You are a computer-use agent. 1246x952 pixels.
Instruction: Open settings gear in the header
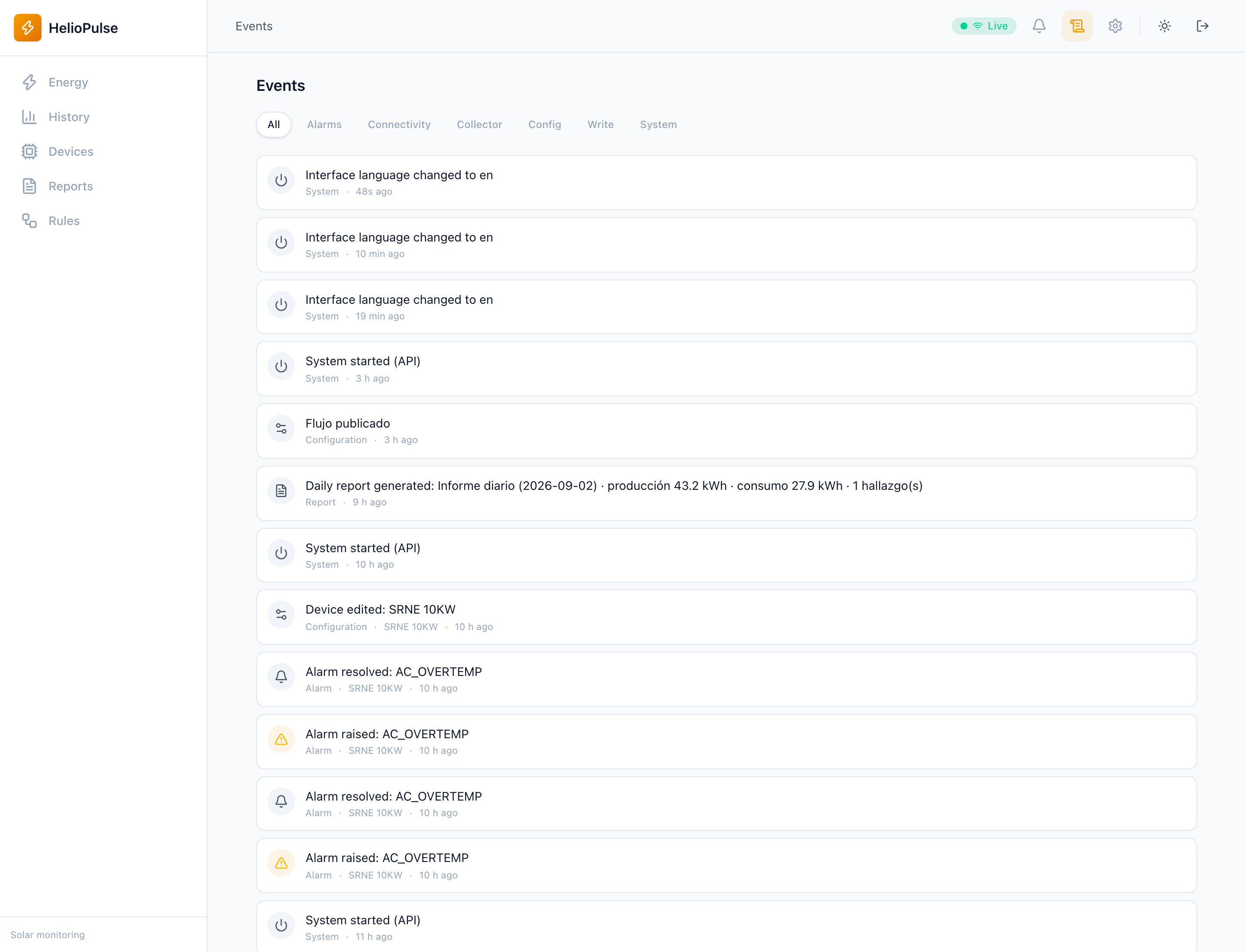click(x=1114, y=26)
